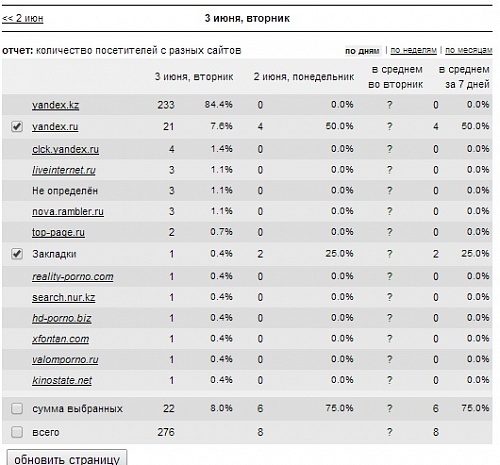Image resolution: width=500 pixels, height=465 pixels.
Task: Tick the всего checkbox
Action: click(17, 432)
